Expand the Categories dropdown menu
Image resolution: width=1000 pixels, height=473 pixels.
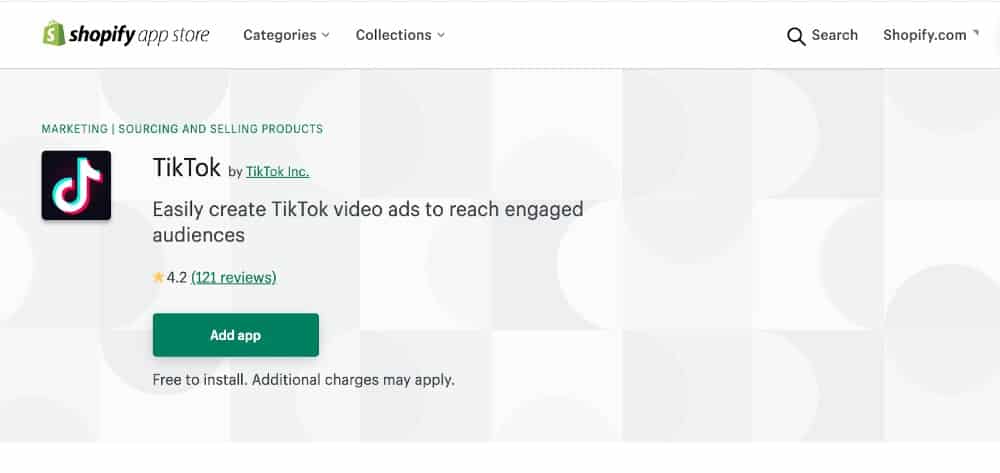pyautogui.click(x=286, y=35)
